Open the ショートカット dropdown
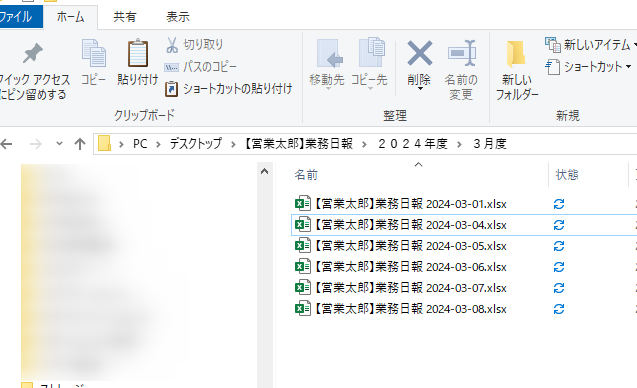The width and height of the screenshot is (637, 388). tap(588, 67)
